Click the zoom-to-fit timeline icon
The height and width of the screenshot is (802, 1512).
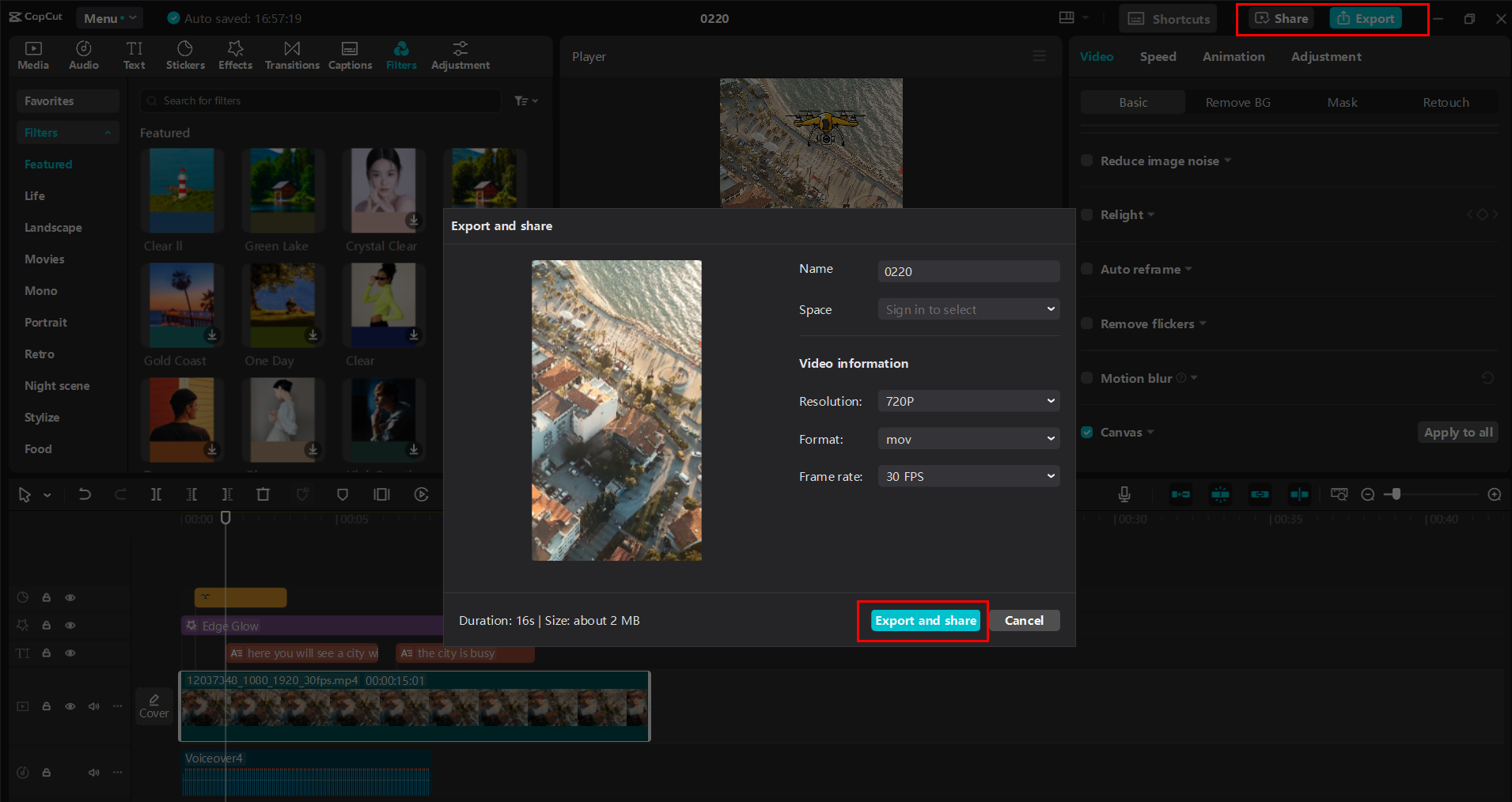pos(1340,494)
